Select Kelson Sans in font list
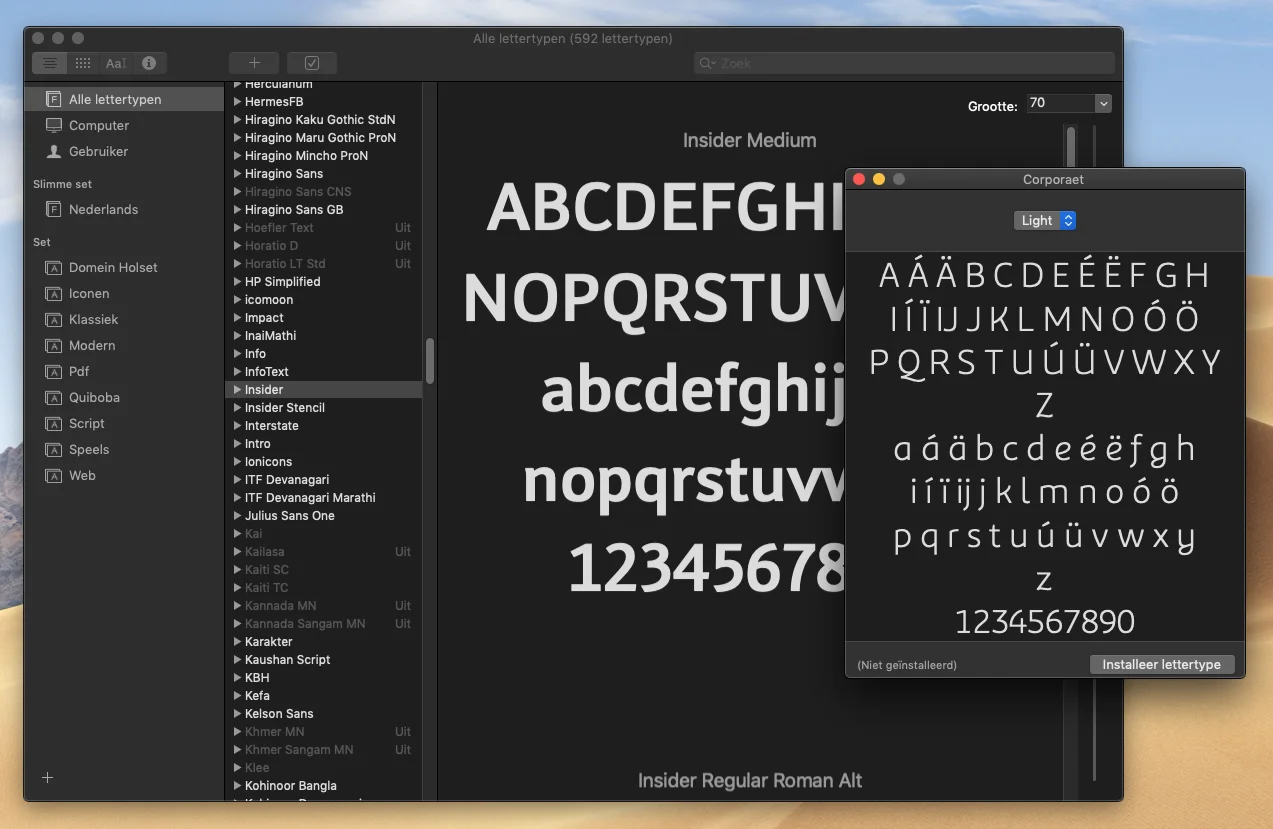 pos(323,714)
